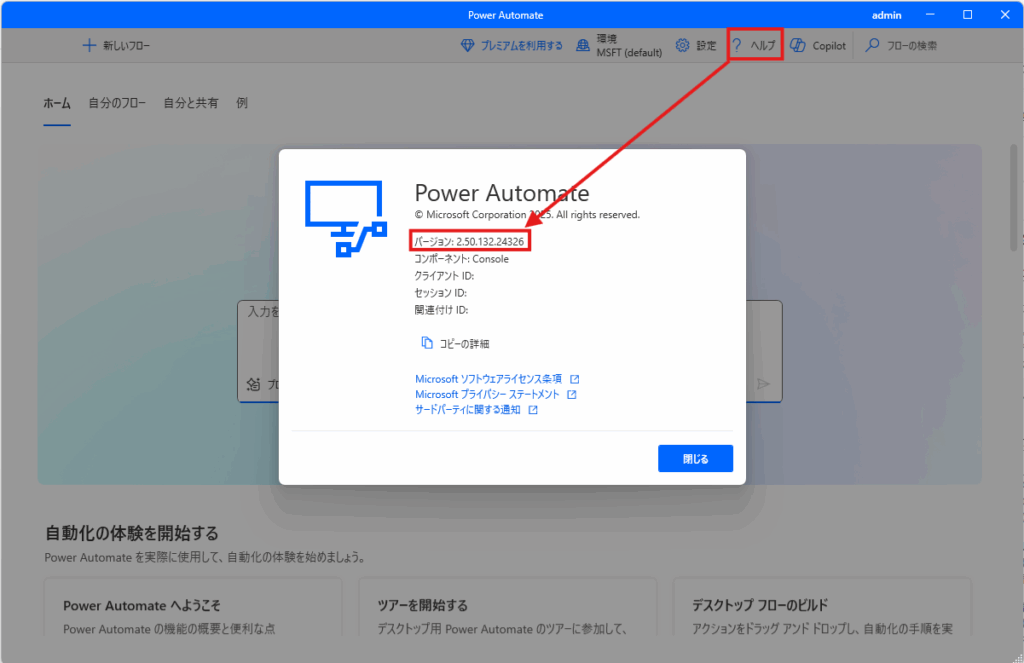The width and height of the screenshot is (1024, 663).
Task: Switch to the 例 tab
Action: 242,103
